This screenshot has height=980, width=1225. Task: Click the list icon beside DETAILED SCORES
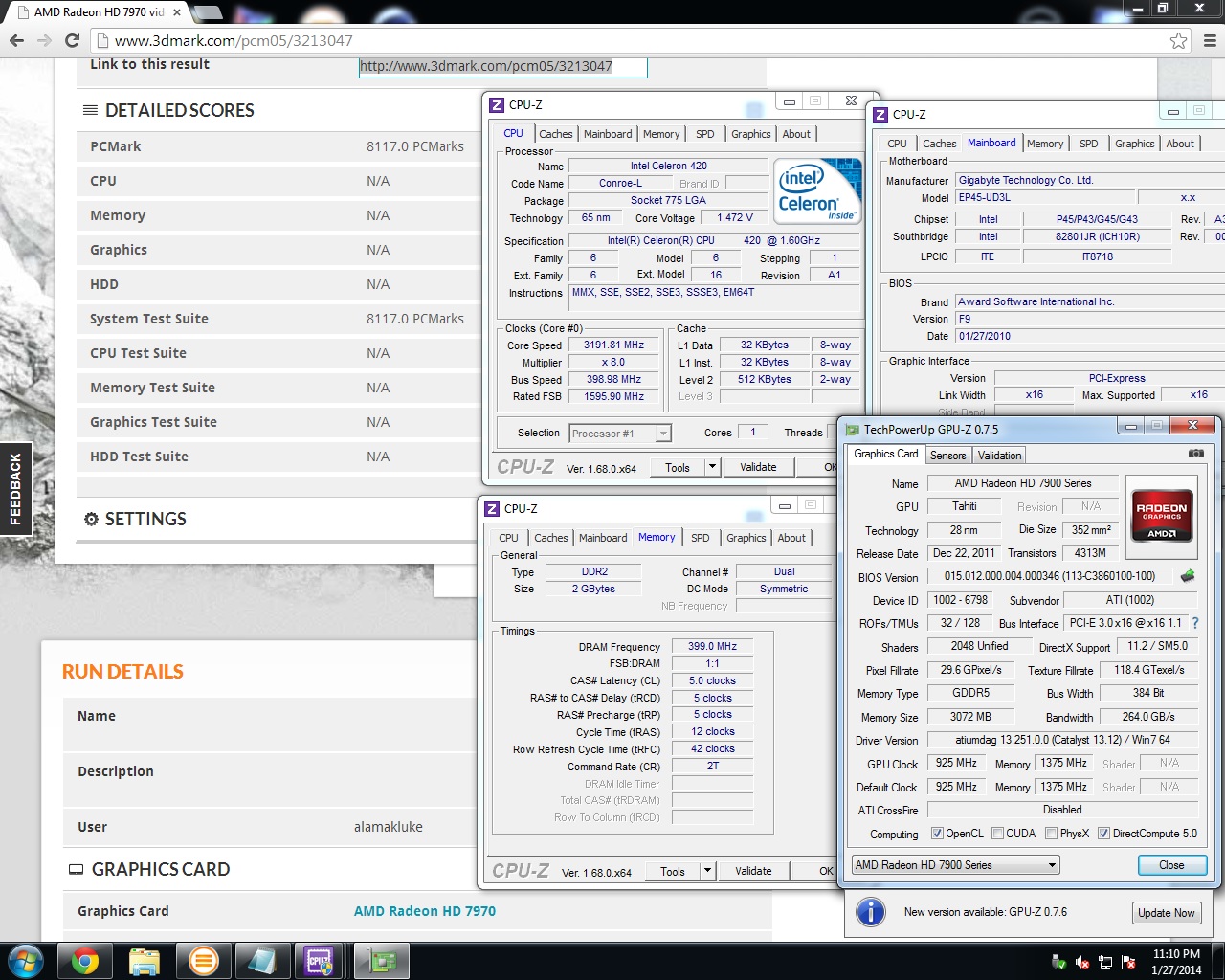pos(90,110)
